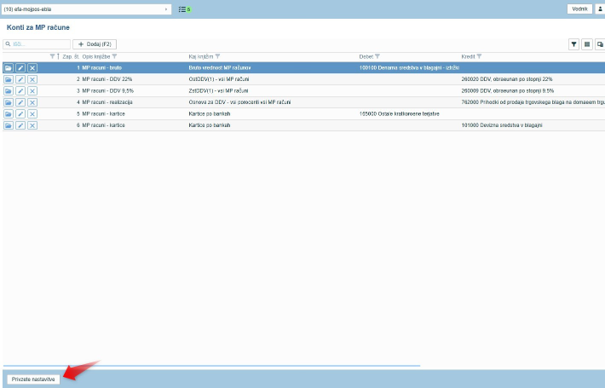Click filter icon left of Zap. št.

[x=52, y=56]
